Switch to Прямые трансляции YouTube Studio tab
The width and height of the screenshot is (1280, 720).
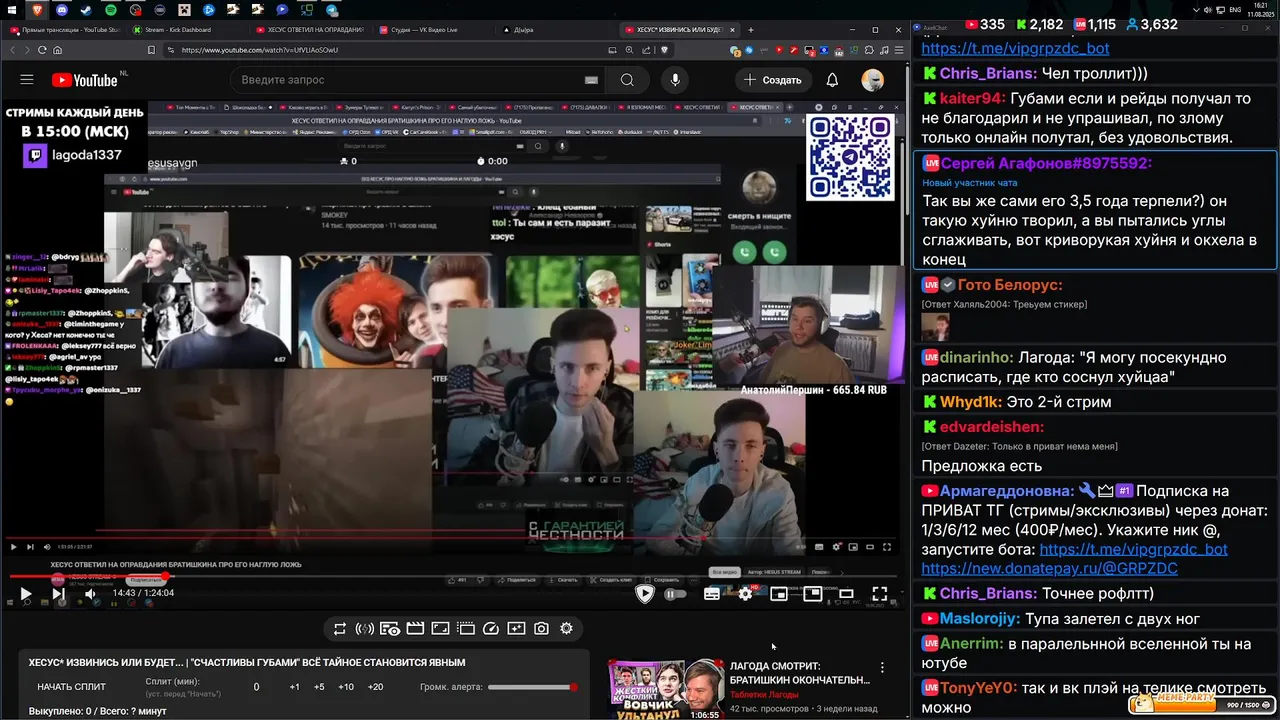pyautogui.click(x=64, y=30)
